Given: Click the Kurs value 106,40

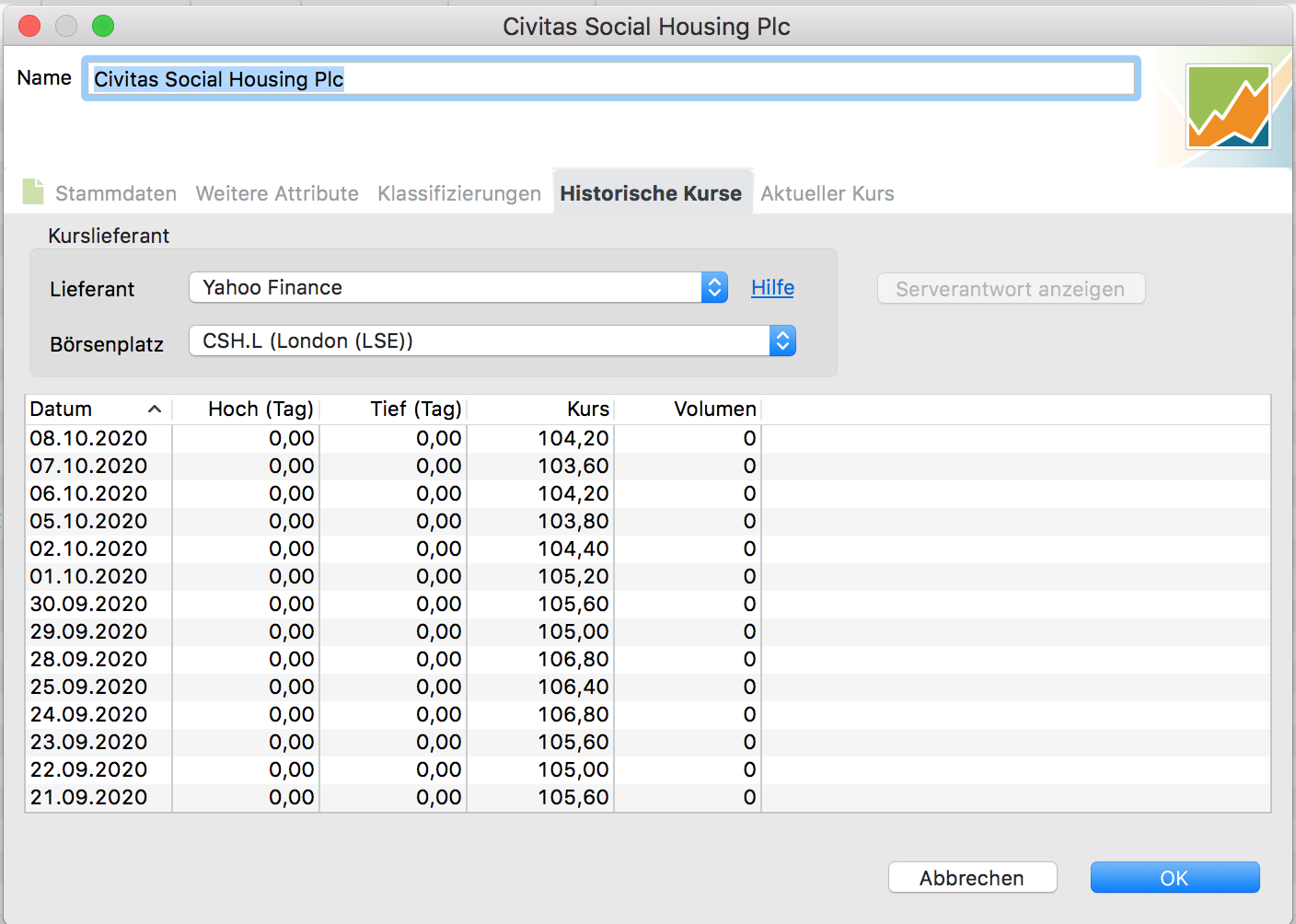Looking at the screenshot, I should (573, 687).
